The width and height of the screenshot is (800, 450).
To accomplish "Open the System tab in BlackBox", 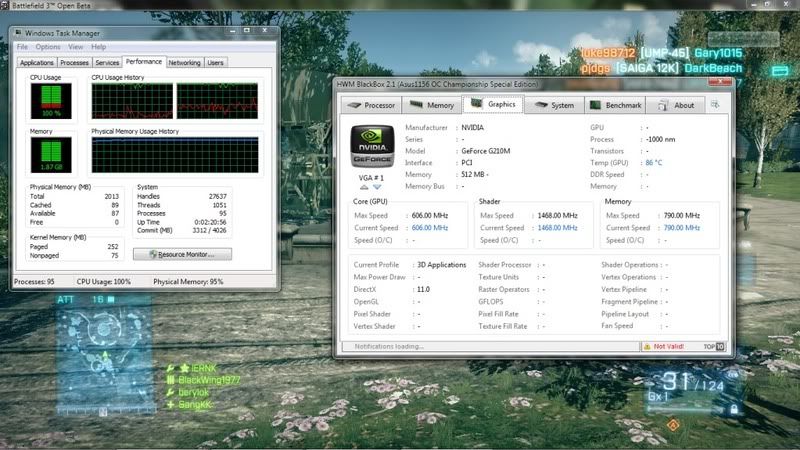I will tap(554, 105).
